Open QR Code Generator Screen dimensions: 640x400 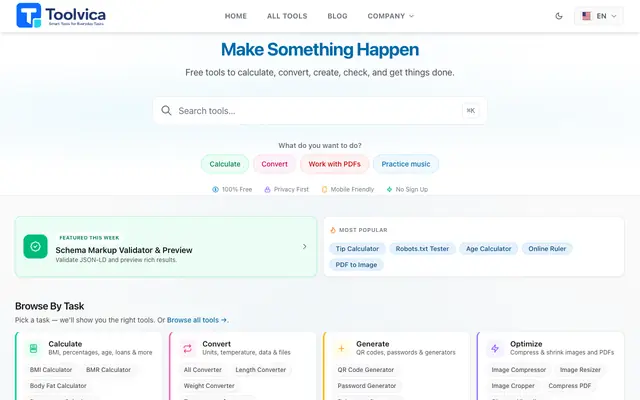tap(366, 370)
